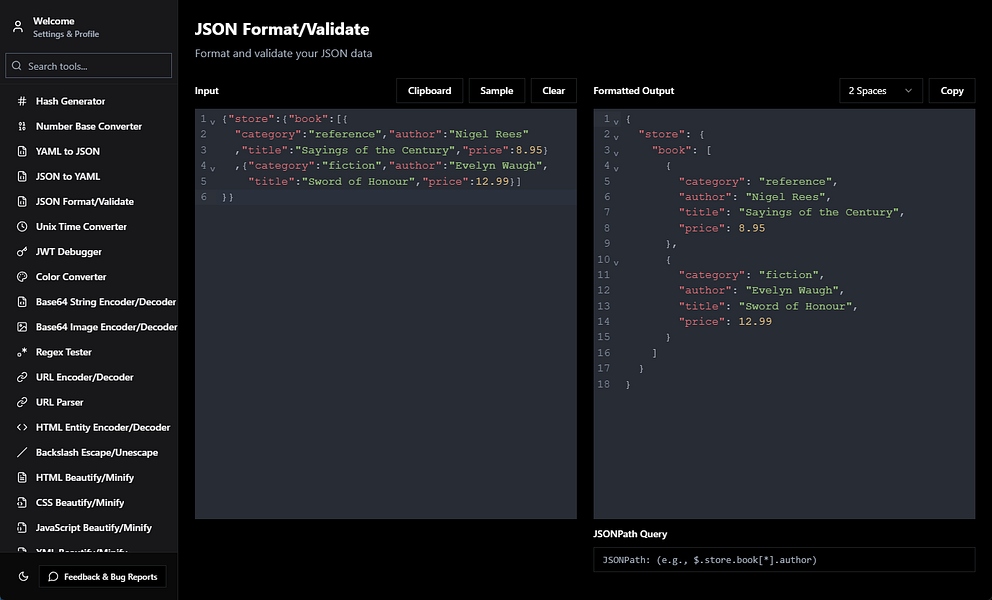Open the Unix Time Converter clock icon

22,227
